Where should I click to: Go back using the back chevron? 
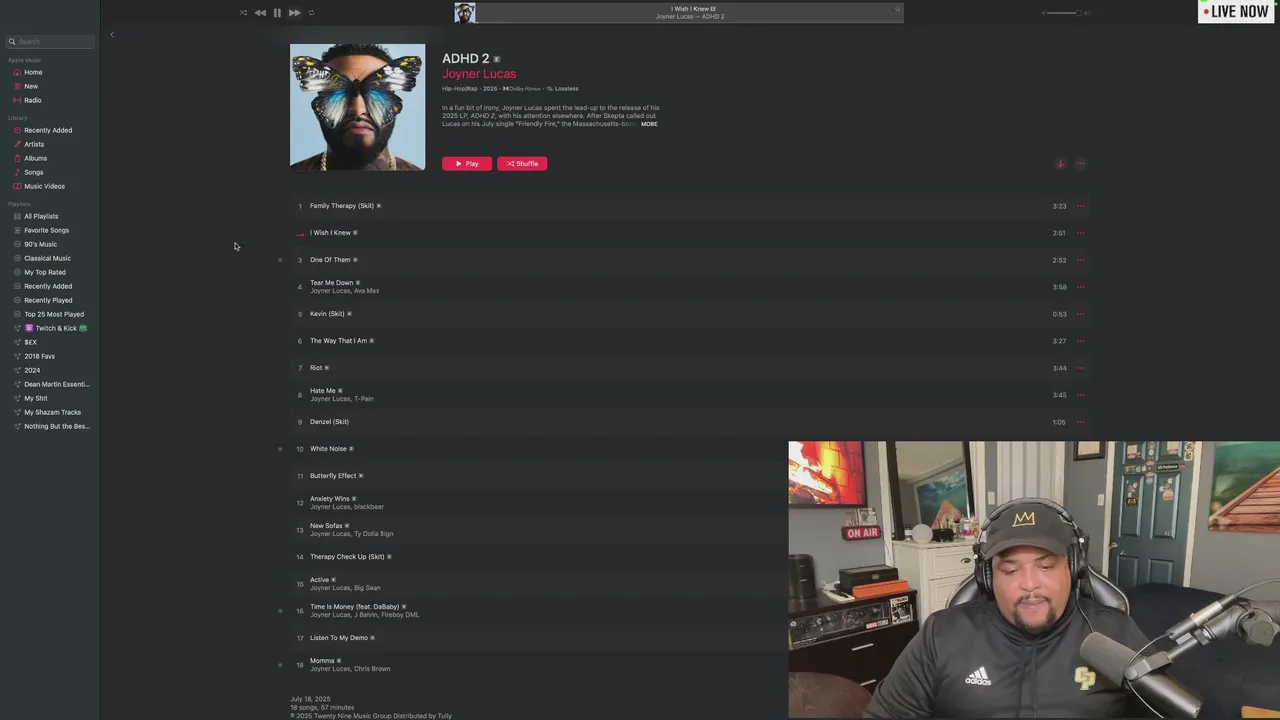(112, 35)
